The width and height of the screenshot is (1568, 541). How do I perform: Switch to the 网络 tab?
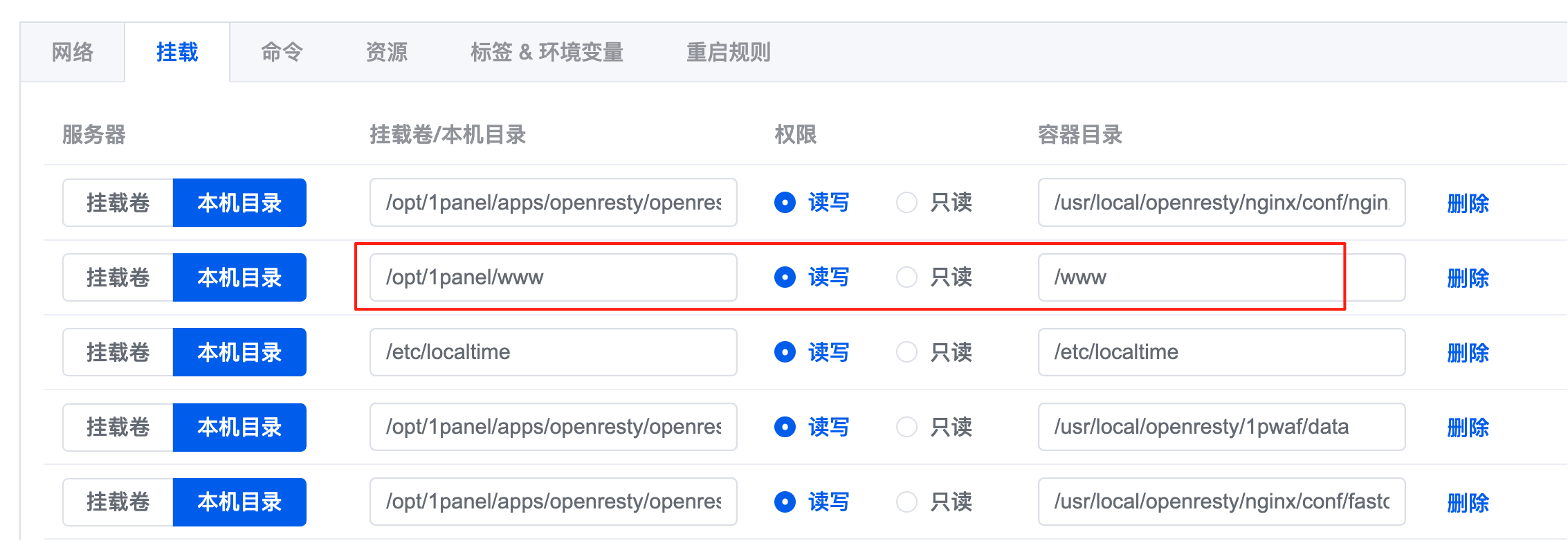click(72, 53)
